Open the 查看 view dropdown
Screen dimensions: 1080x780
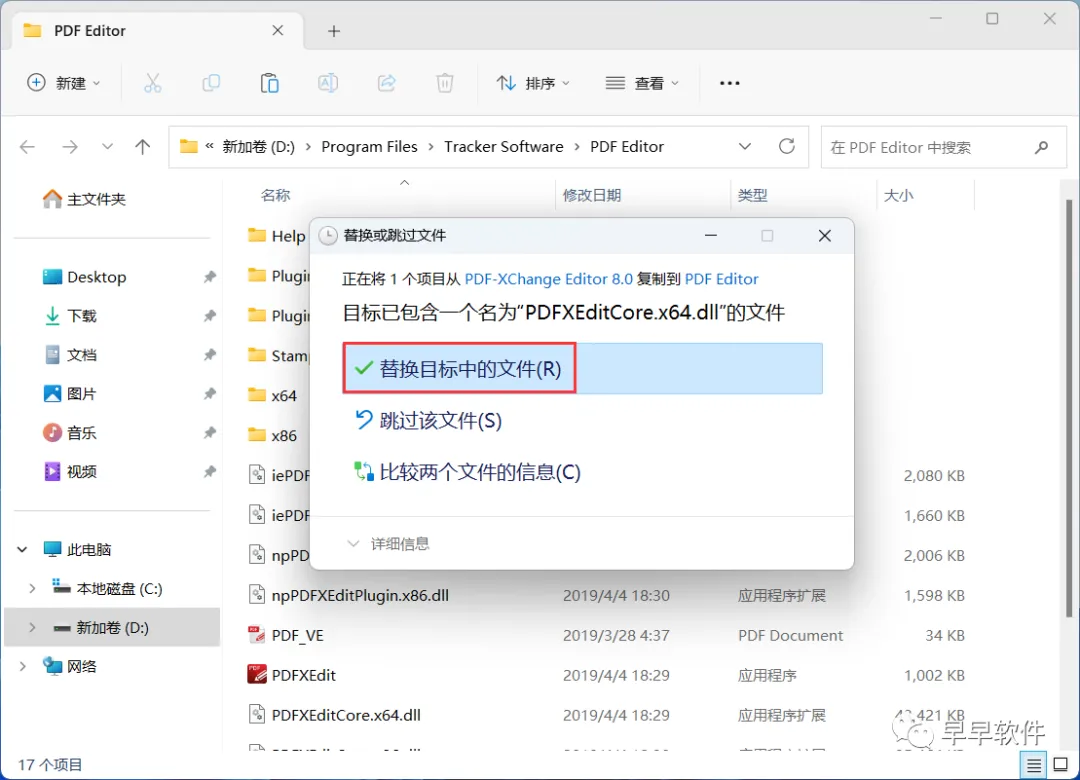pos(642,83)
